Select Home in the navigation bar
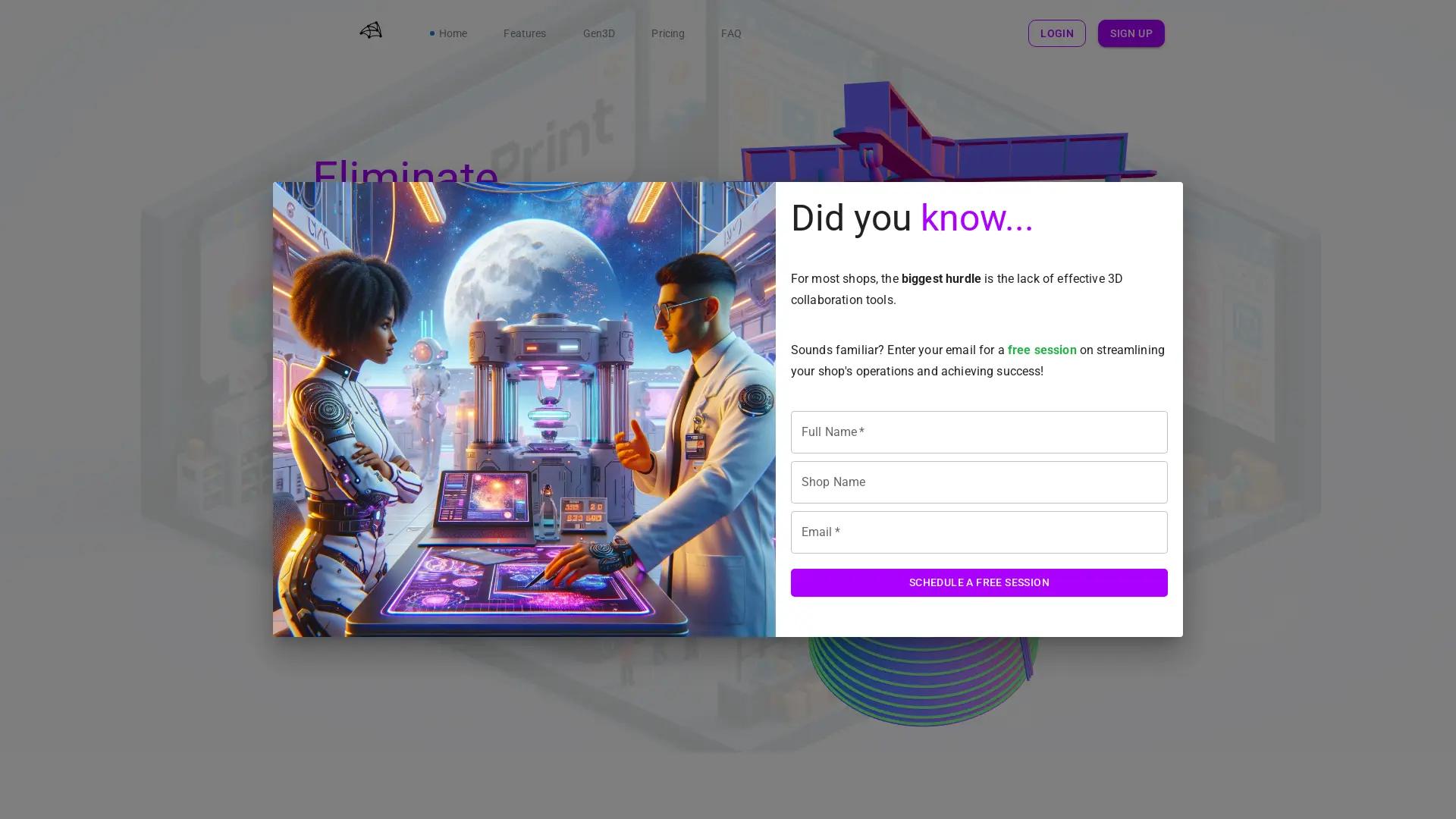Image resolution: width=1456 pixels, height=819 pixels. tap(453, 33)
